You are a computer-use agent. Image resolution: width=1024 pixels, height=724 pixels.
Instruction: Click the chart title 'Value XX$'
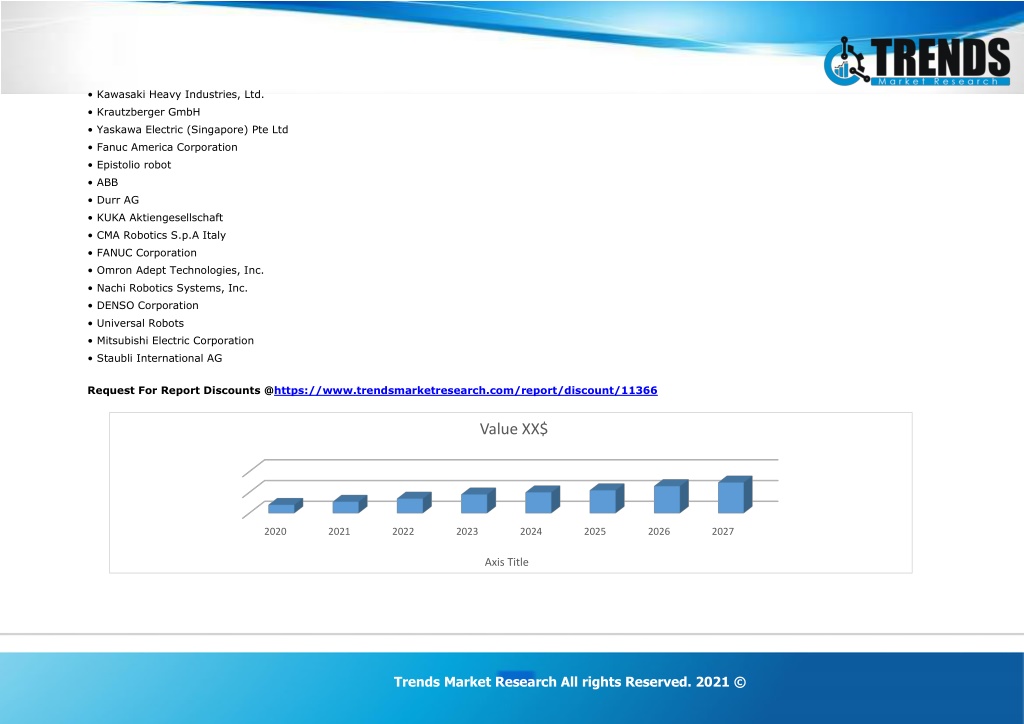click(x=513, y=429)
